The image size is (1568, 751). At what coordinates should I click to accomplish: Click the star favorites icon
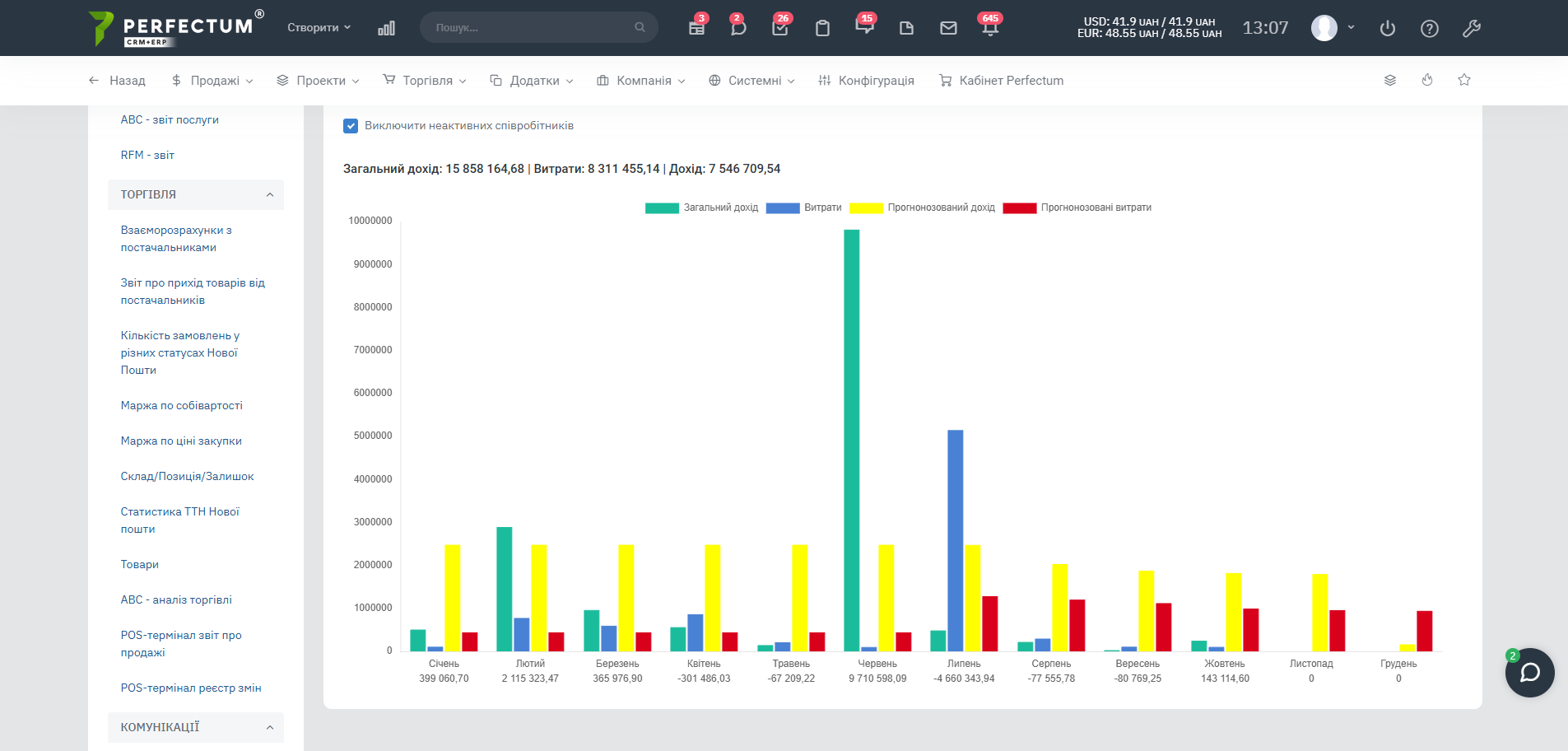[x=1464, y=80]
